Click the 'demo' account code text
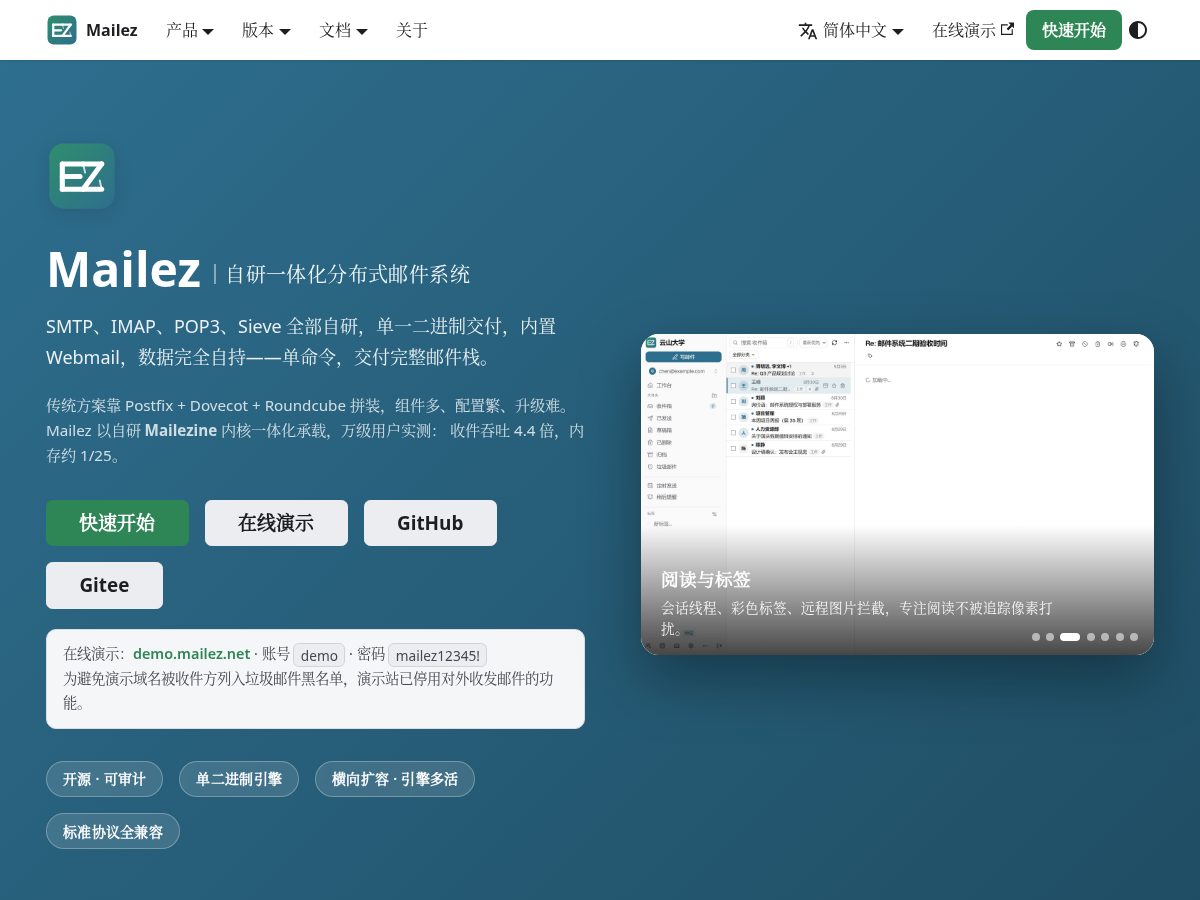 coord(319,655)
